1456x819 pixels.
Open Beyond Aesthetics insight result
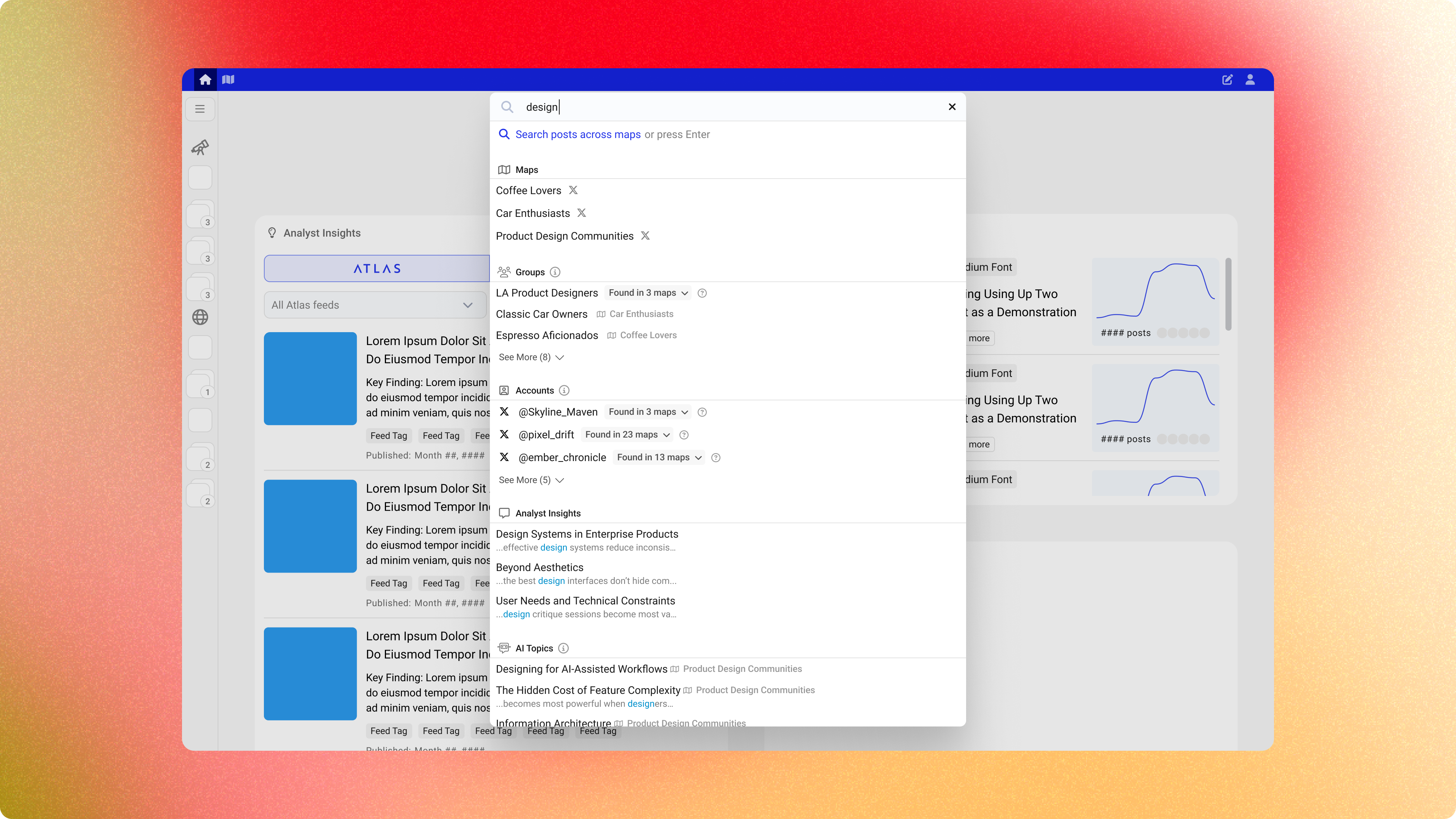tap(539, 568)
